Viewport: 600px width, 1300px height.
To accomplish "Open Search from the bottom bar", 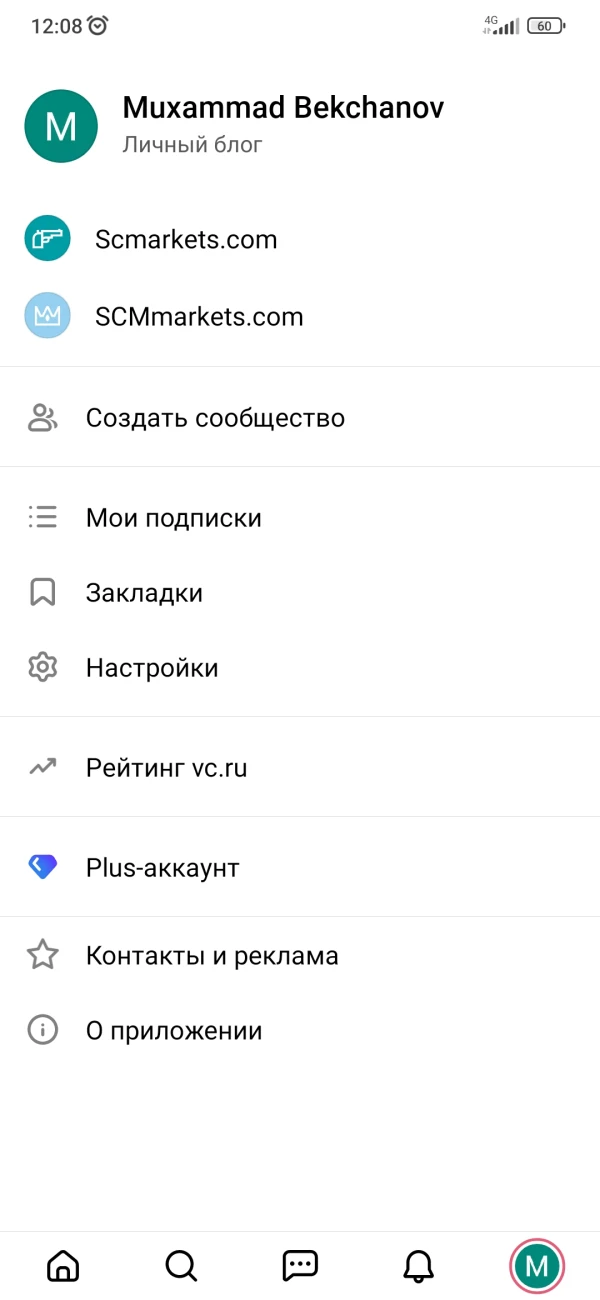I will coord(181,1266).
